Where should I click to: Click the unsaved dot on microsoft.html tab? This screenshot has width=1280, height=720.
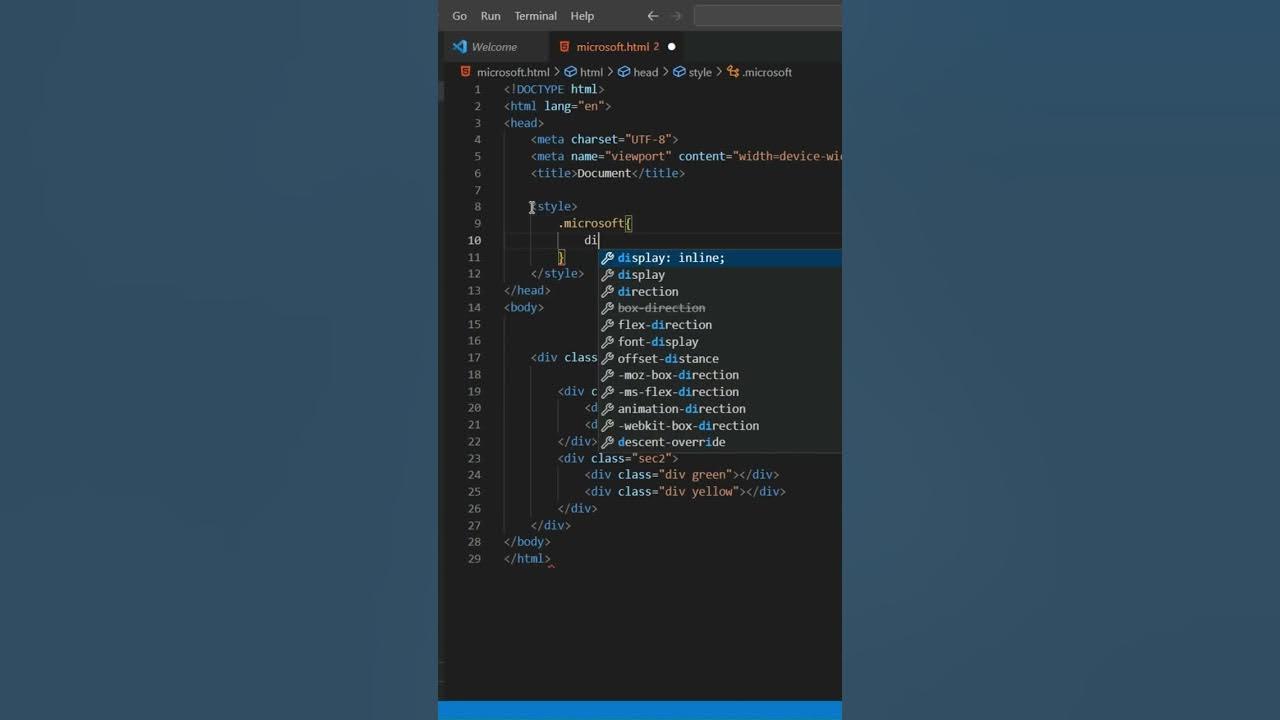pyautogui.click(x=671, y=47)
